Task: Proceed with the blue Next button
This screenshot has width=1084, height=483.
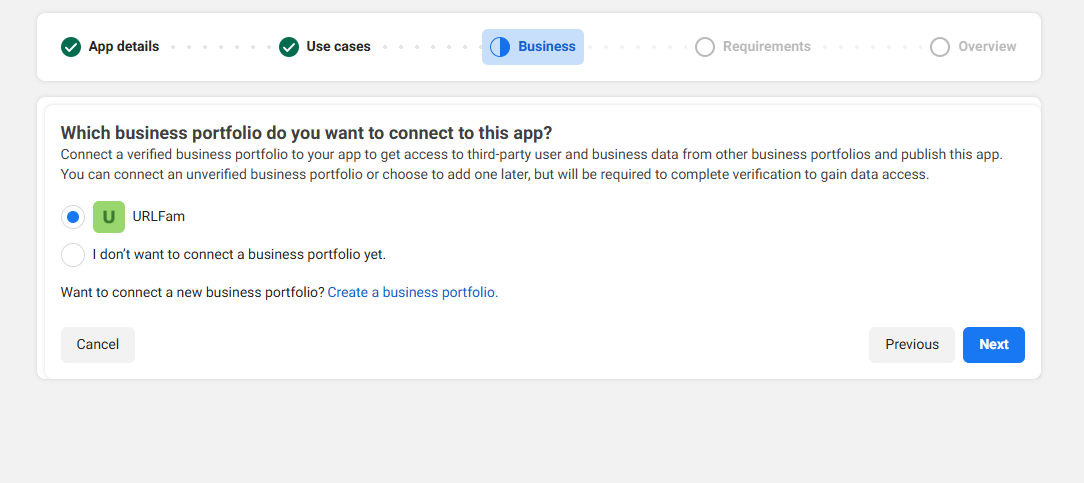Action: pos(994,345)
